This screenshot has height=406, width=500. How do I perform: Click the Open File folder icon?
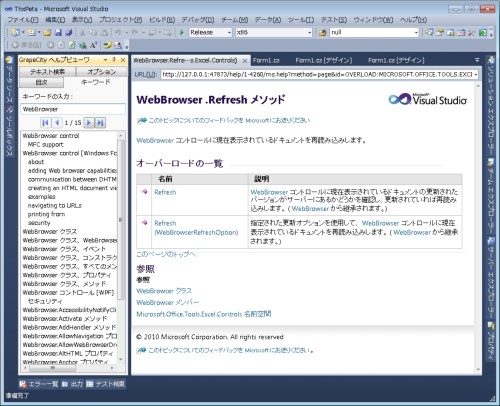click(47, 32)
